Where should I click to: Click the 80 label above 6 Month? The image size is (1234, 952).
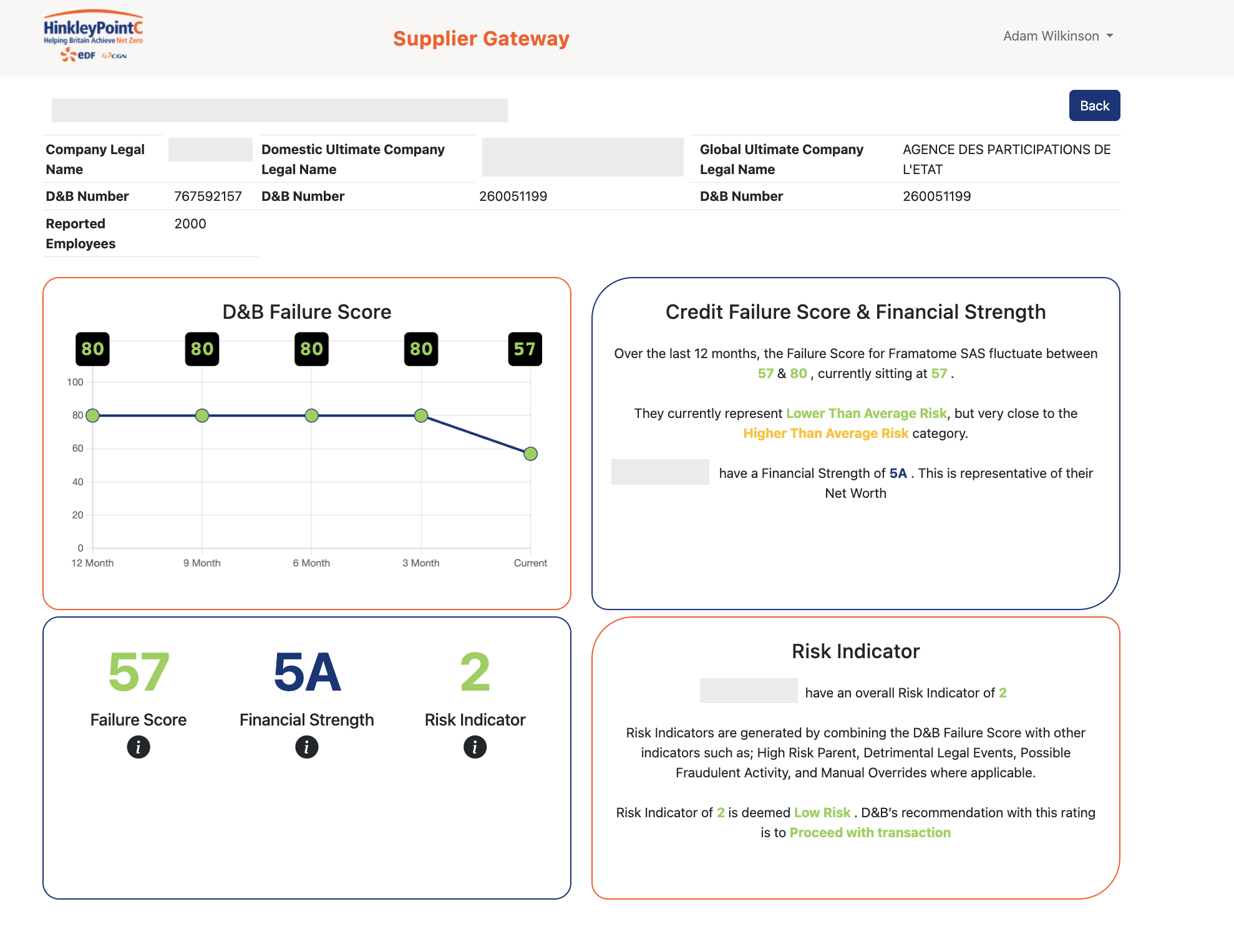click(x=311, y=349)
